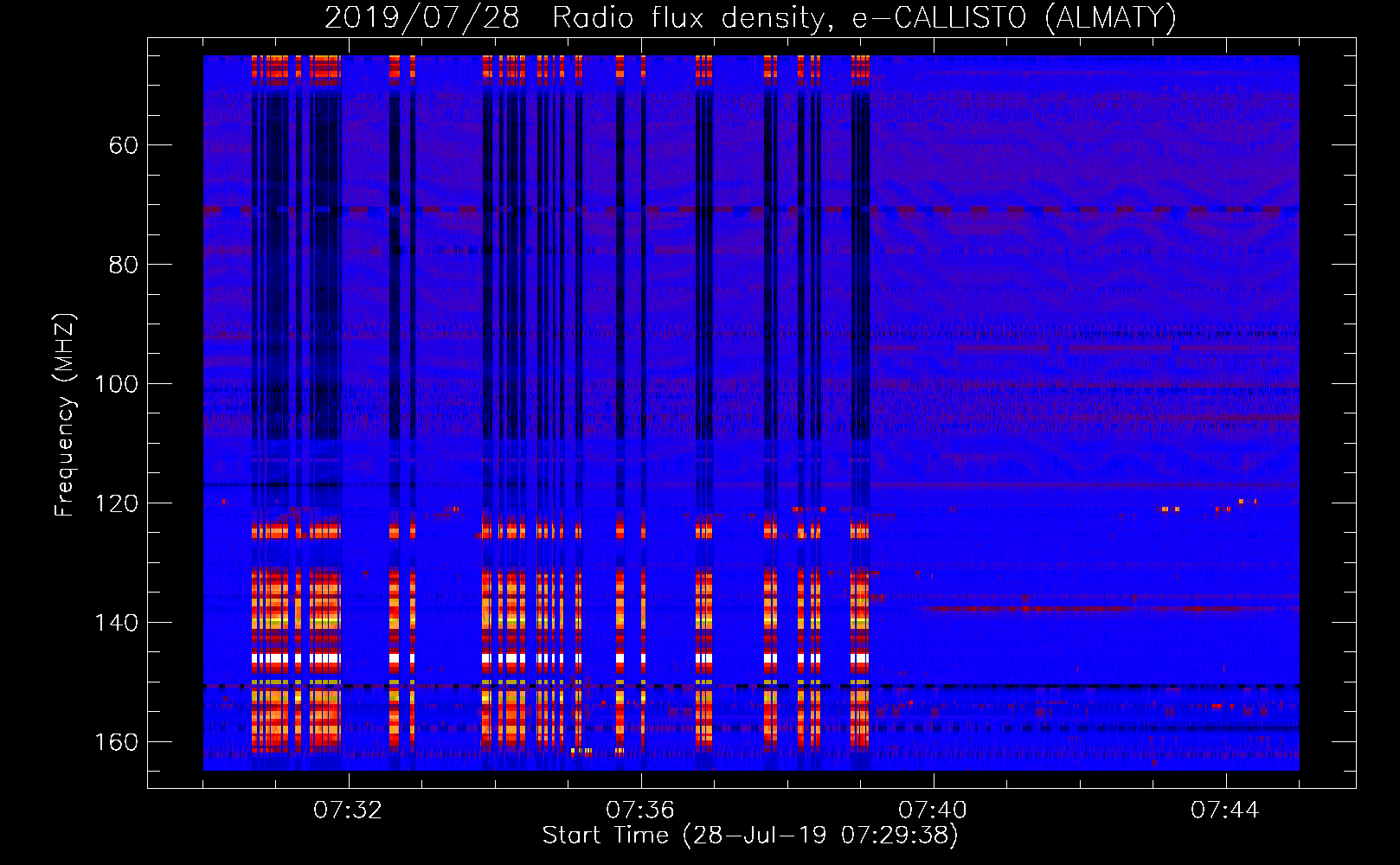Click the 160 frequency tick label
The width and height of the screenshot is (1400, 865).
point(117,742)
